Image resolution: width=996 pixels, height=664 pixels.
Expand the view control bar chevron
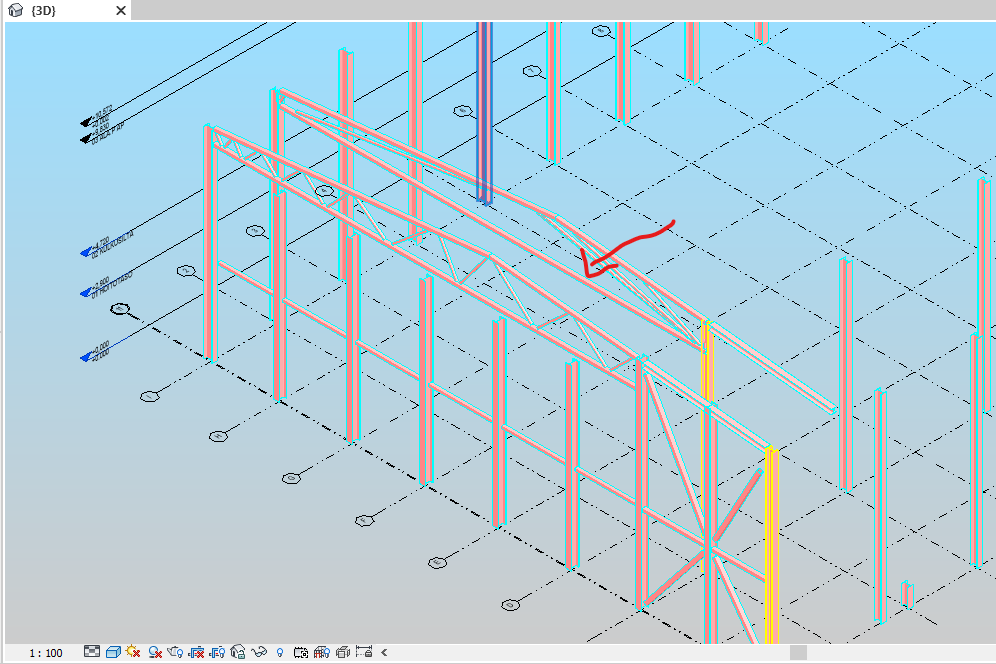[384, 651]
